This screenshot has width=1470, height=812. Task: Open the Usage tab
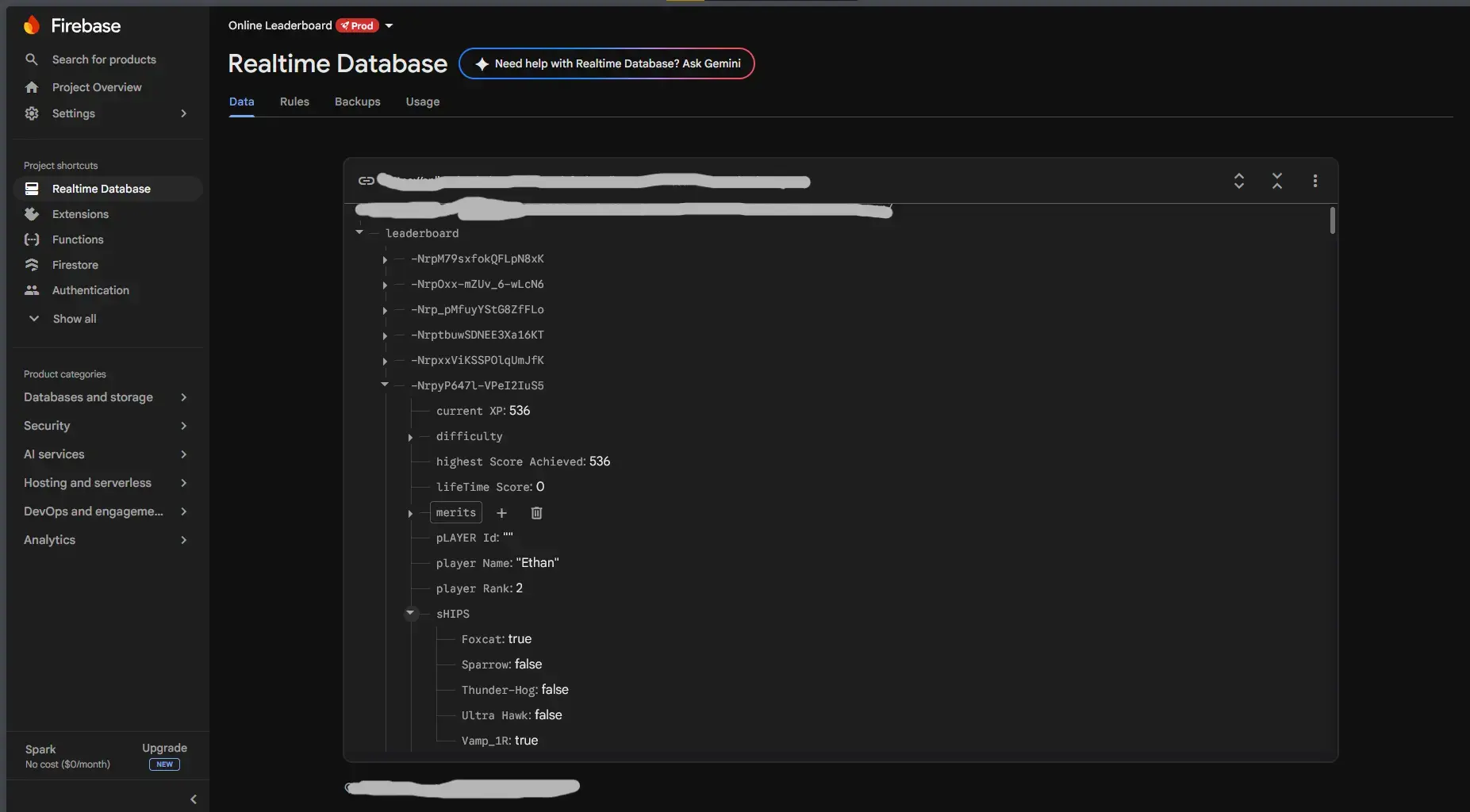tap(422, 101)
